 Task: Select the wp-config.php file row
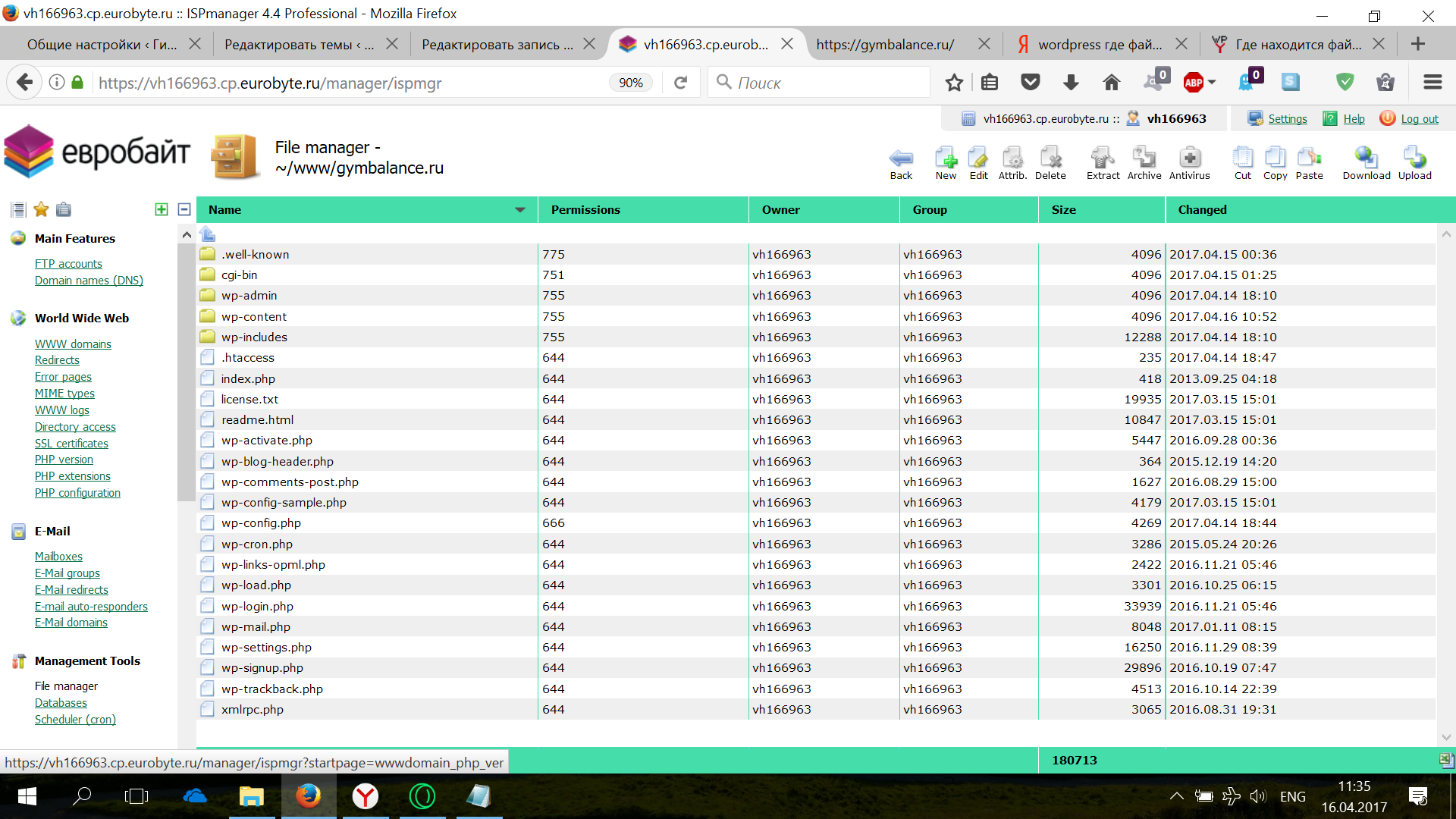pos(816,523)
